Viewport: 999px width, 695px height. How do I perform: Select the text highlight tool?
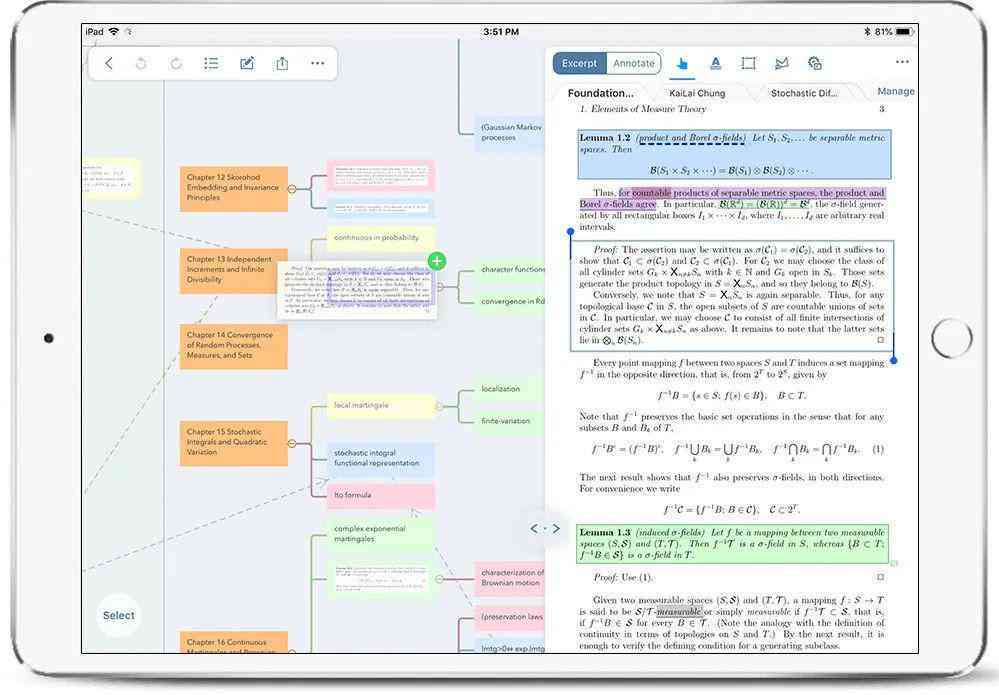click(x=715, y=63)
